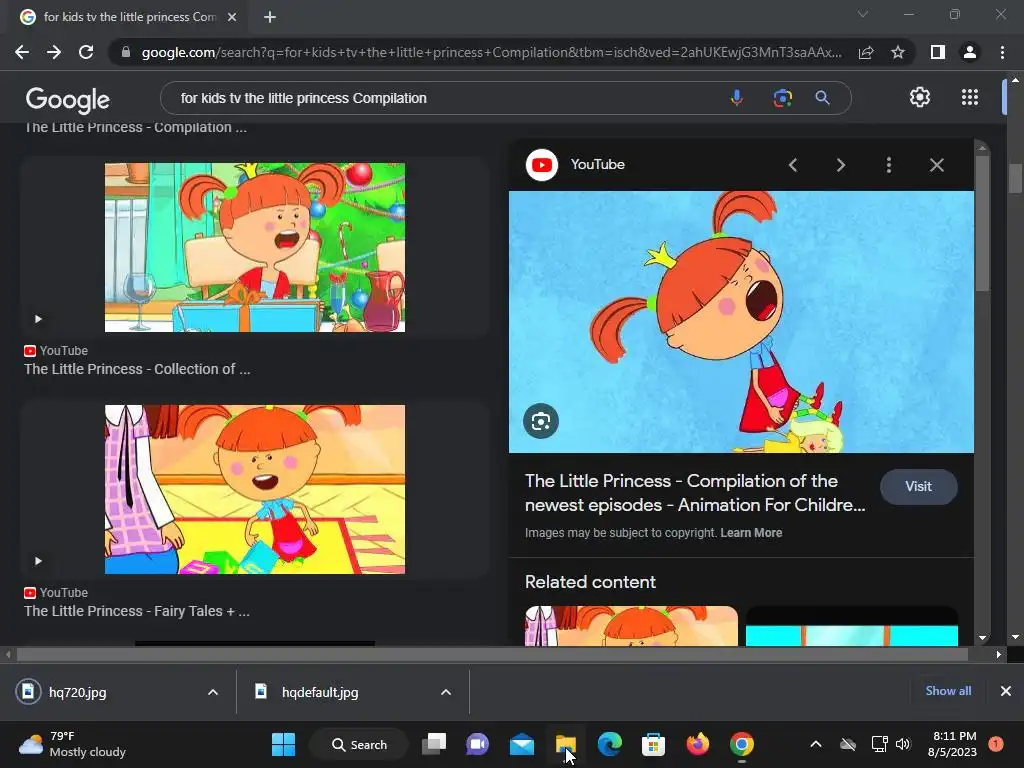Start voice search with the microphone icon
This screenshot has height=768, width=1024.
click(737, 98)
